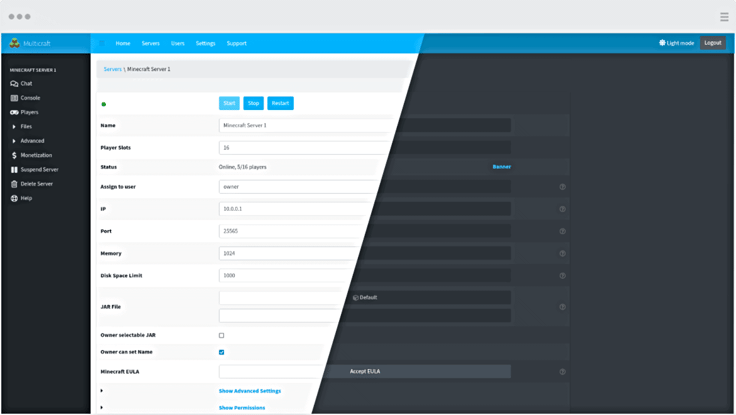Open the Chat icon in sidebar
Viewport: 736px width, 415px height.
click(14, 84)
